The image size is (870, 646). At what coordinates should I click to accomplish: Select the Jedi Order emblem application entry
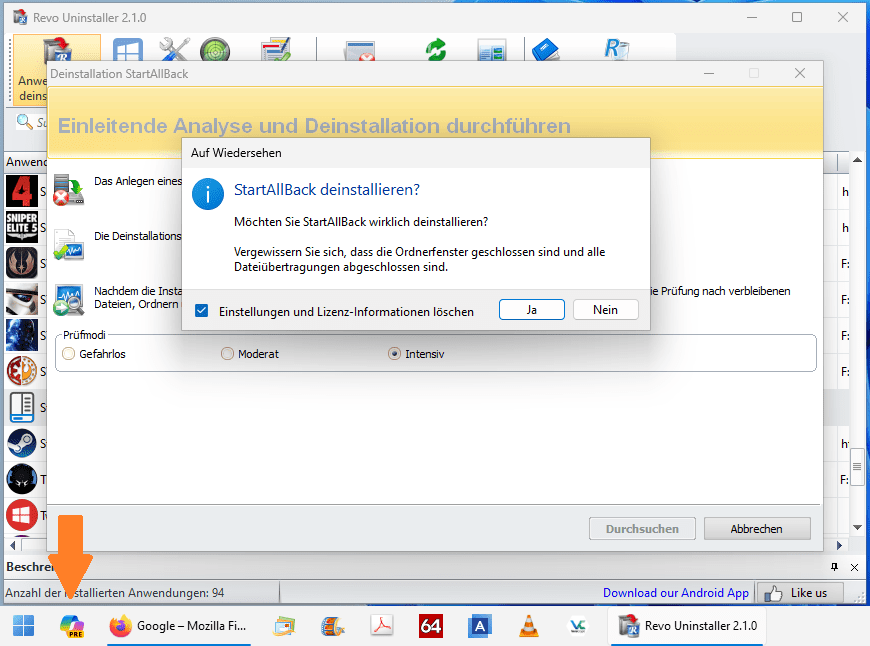click(x=22, y=263)
